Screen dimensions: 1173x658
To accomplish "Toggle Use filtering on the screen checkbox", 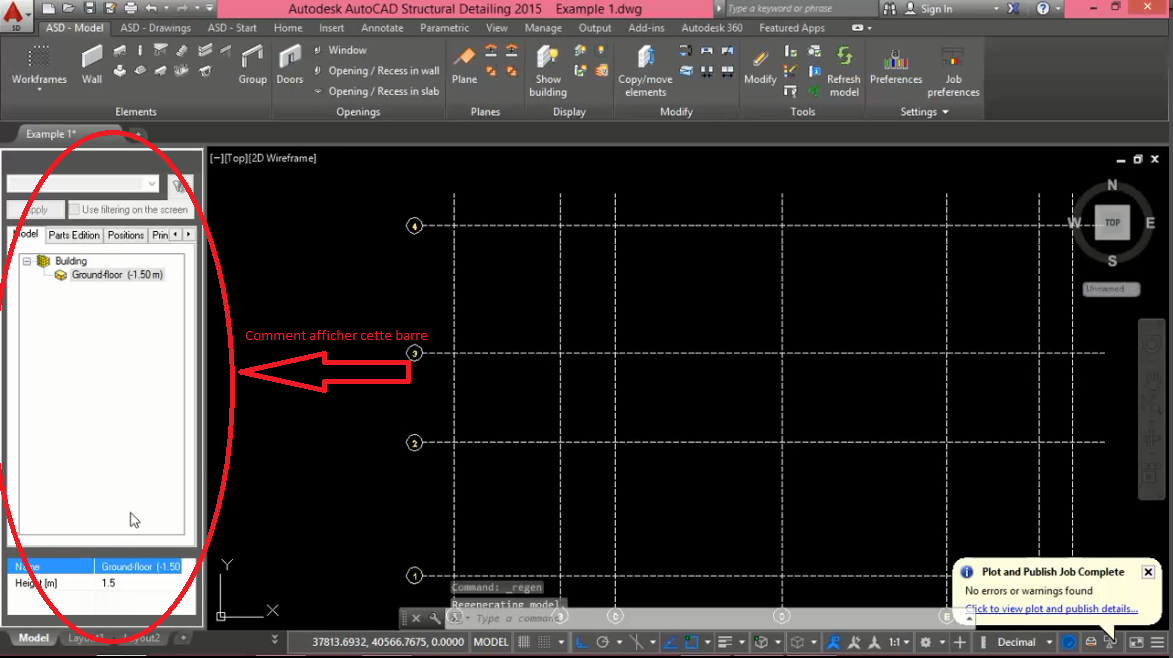I will click(74, 209).
